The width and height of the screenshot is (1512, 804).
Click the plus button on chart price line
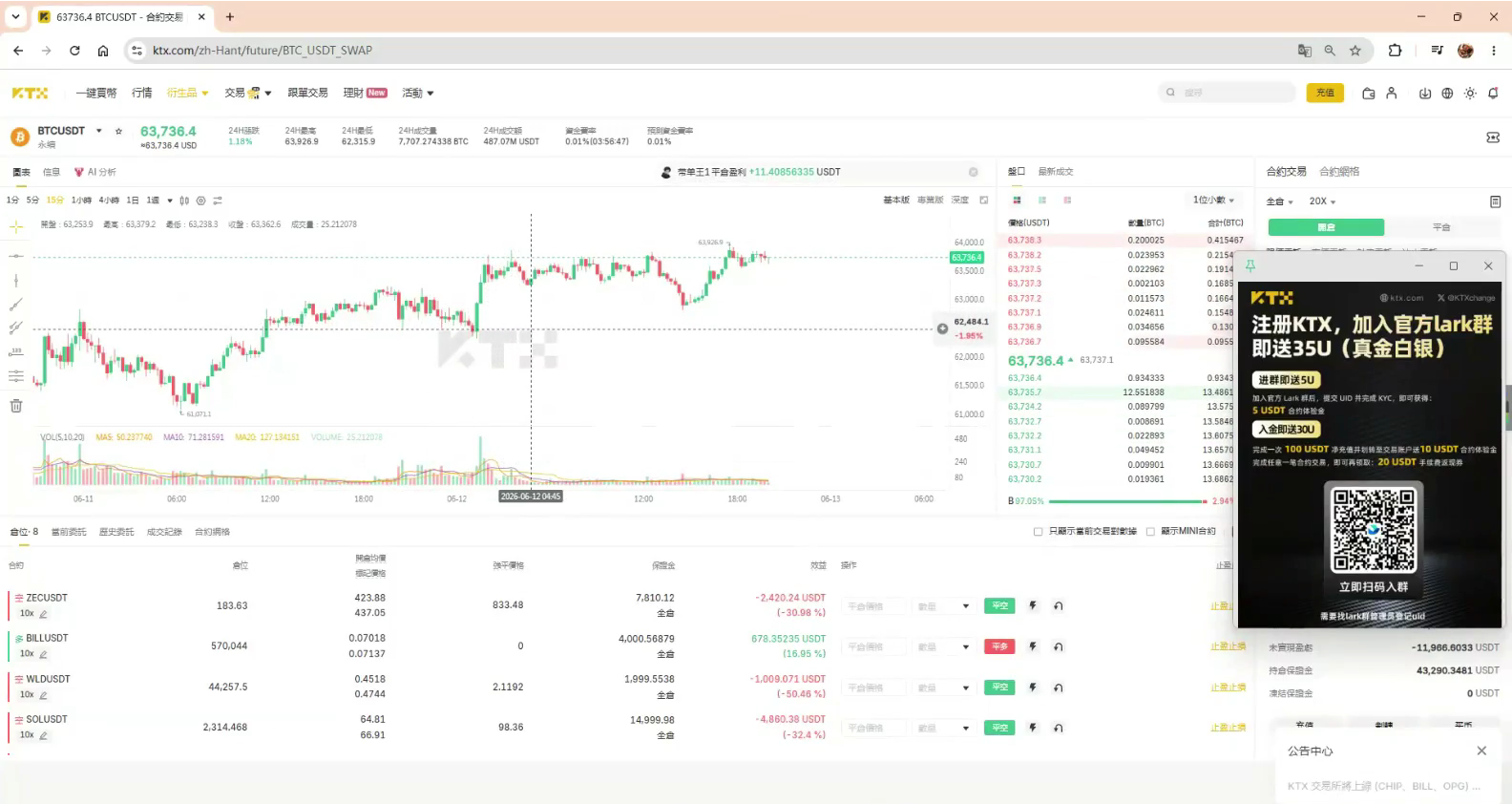[942, 328]
